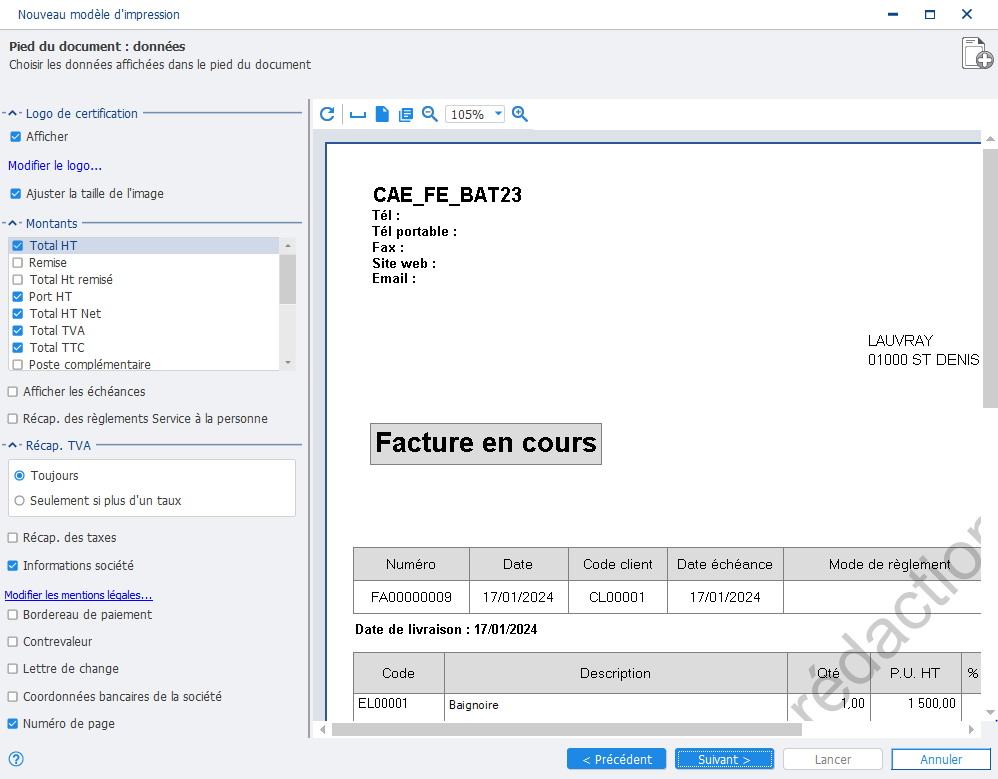This screenshot has height=779, width=998.
Task: Enable Coordonnées bancaires de la société
Action: [13, 697]
